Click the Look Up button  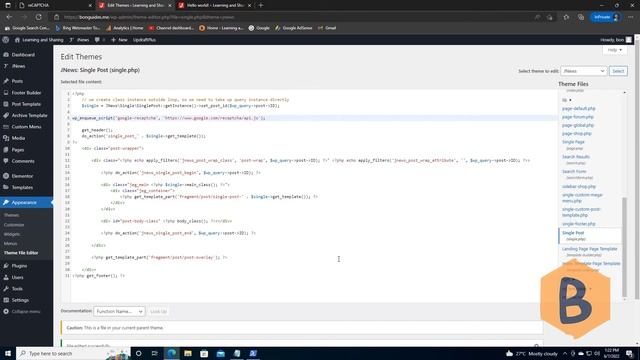click(158, 311)
